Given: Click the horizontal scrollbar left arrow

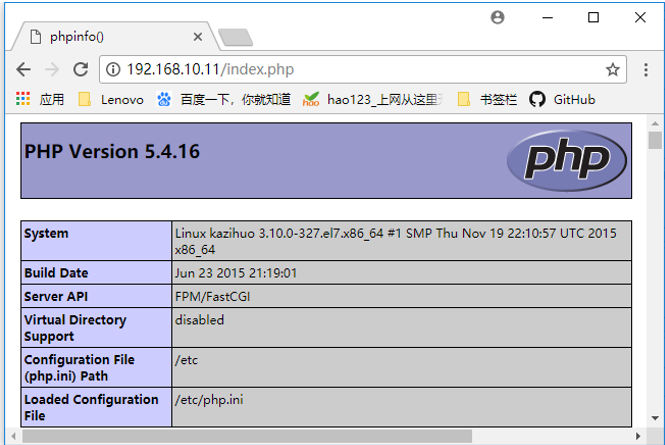Looking at the screenshot, I should 14,436.
